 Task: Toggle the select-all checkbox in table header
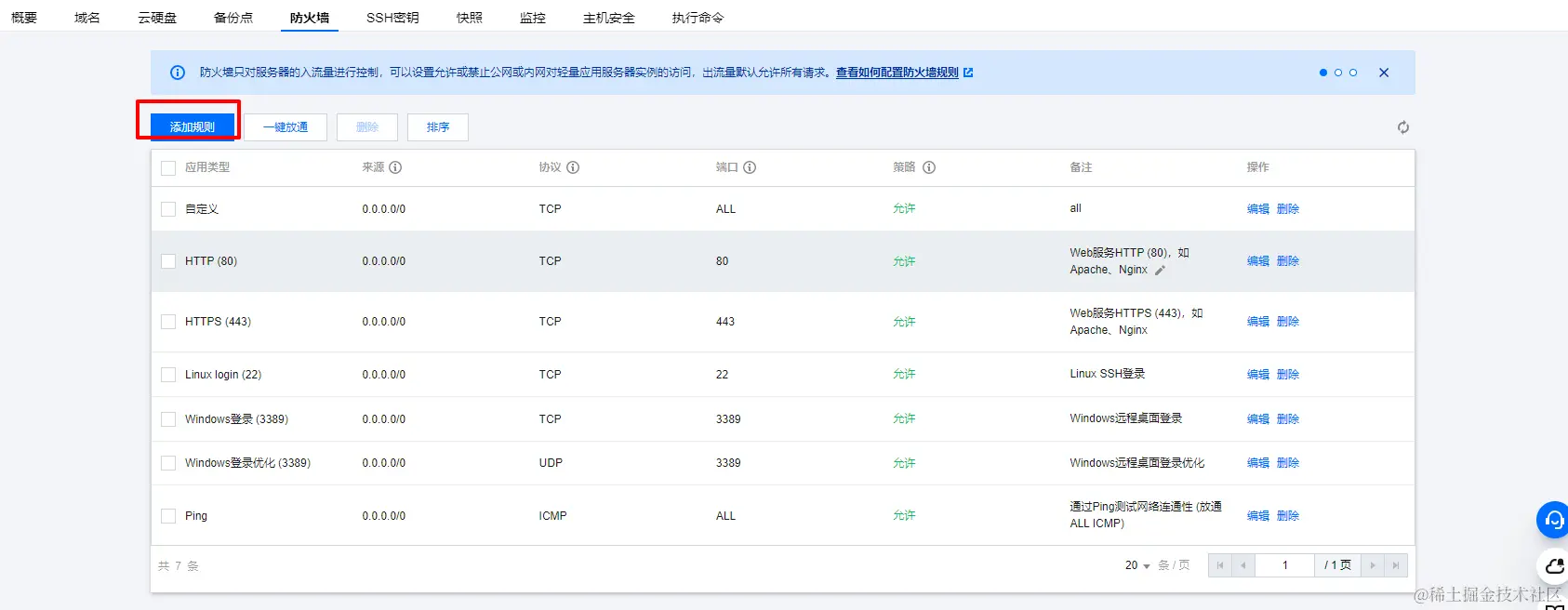[168, 168]
